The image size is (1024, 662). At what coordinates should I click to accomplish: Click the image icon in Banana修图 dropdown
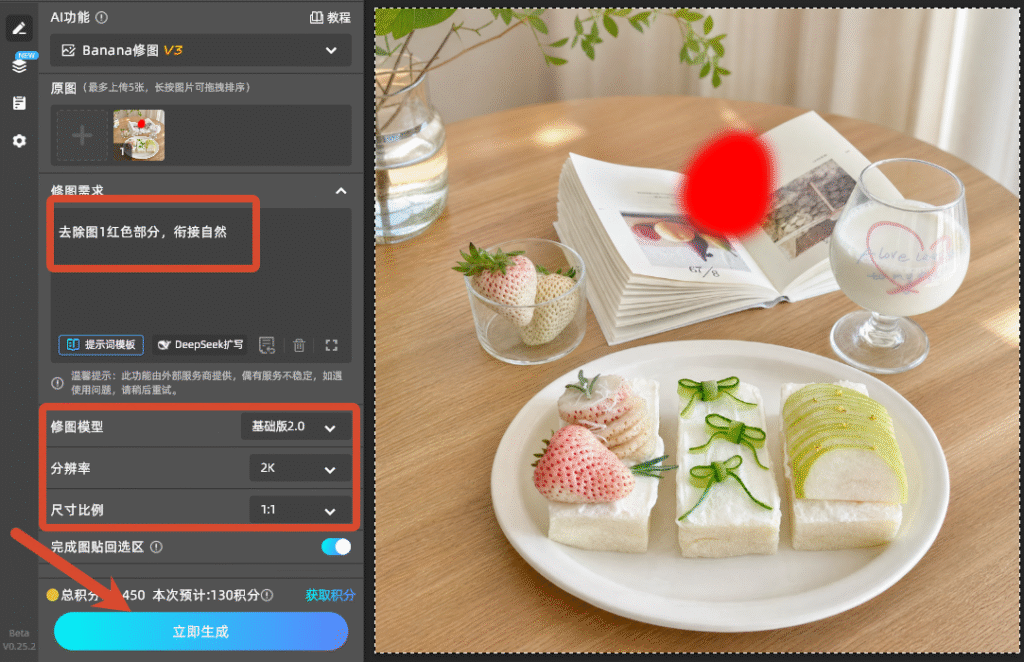click(68, 50)
